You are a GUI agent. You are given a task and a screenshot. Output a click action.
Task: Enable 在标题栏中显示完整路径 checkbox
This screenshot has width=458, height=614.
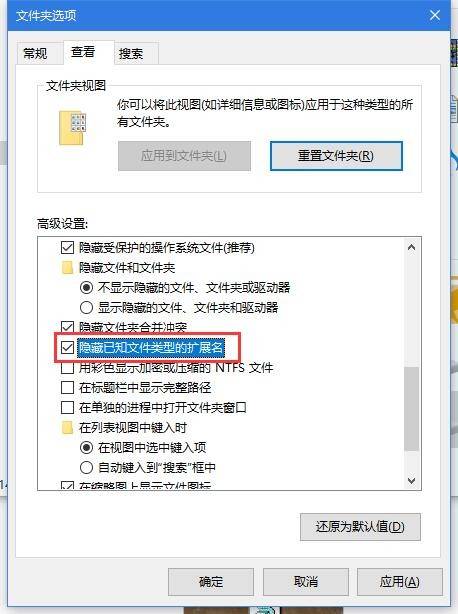pos(67,388)
